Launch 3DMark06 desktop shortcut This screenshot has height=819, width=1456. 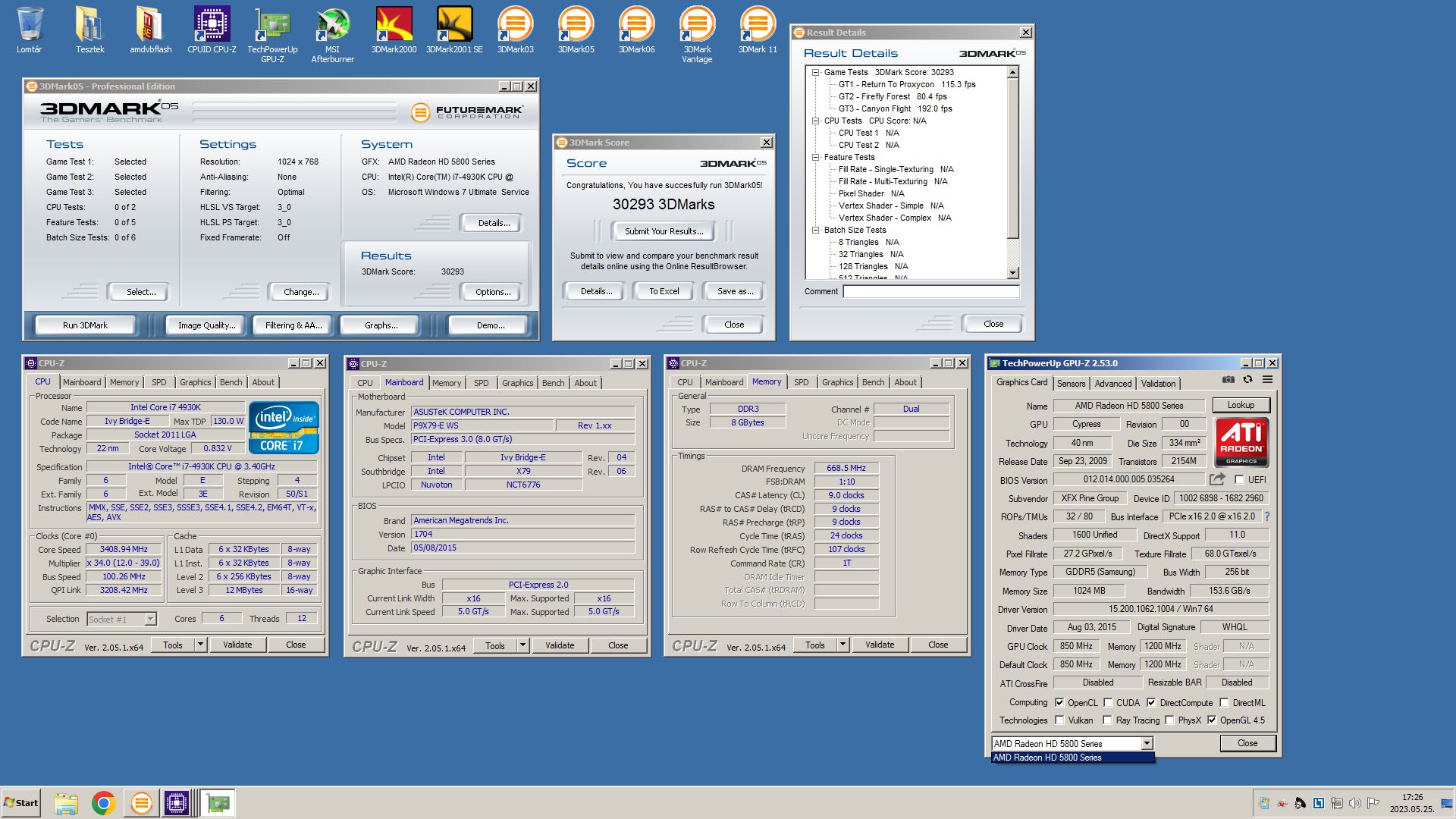click(636, 30)
